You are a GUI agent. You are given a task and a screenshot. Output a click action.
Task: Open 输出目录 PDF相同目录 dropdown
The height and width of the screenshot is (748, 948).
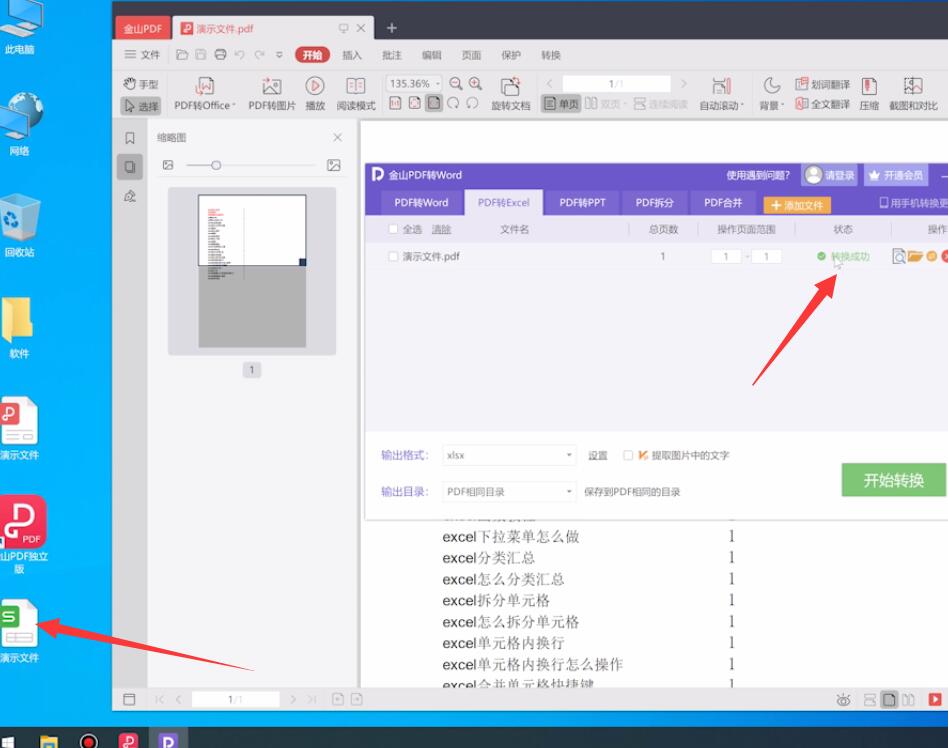508,492
